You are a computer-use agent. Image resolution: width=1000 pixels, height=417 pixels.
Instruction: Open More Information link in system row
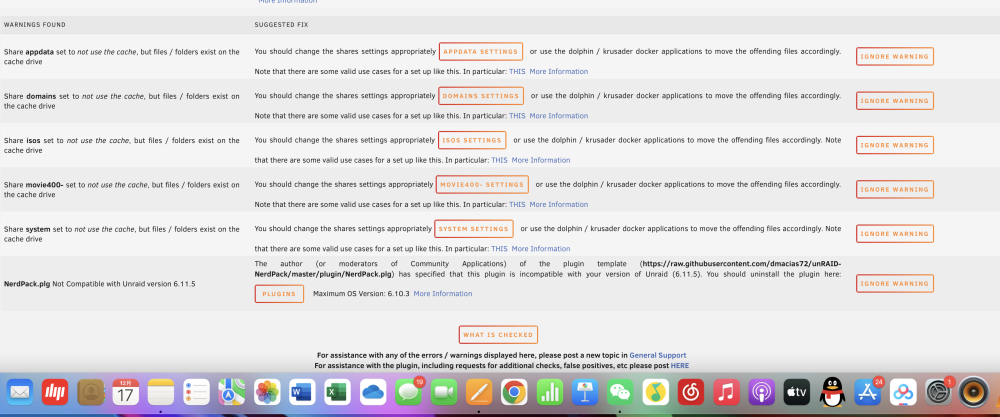[x=541, y=249]
